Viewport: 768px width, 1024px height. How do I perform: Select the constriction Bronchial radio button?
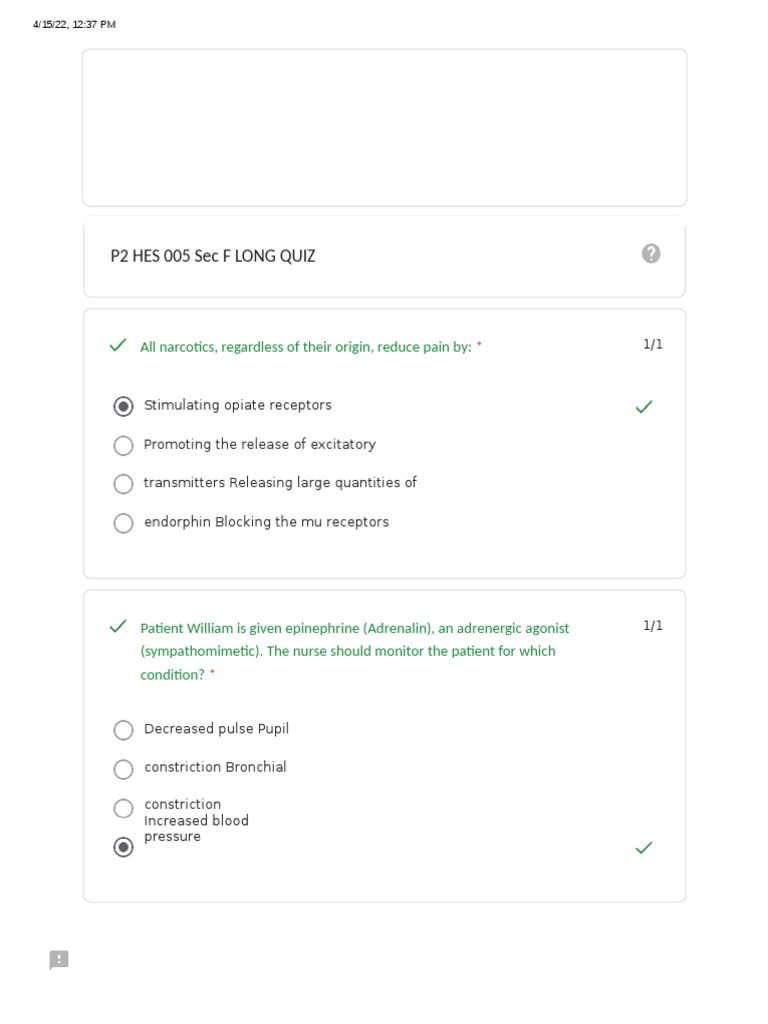click(123, 769)
